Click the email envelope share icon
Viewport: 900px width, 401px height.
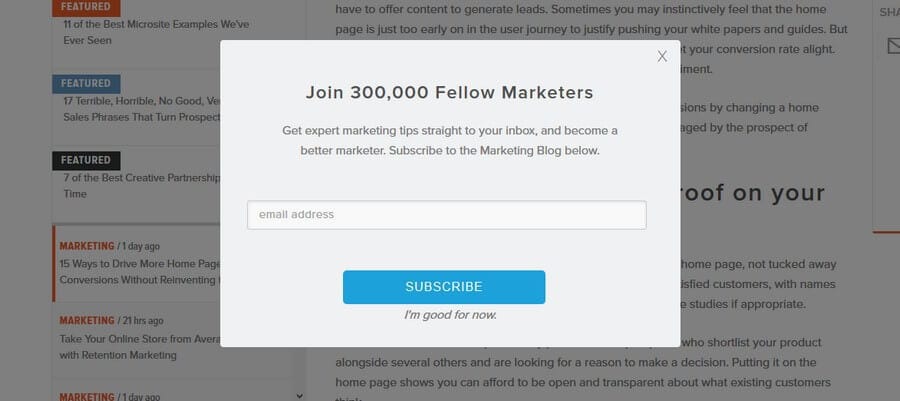tap(893, 45)
